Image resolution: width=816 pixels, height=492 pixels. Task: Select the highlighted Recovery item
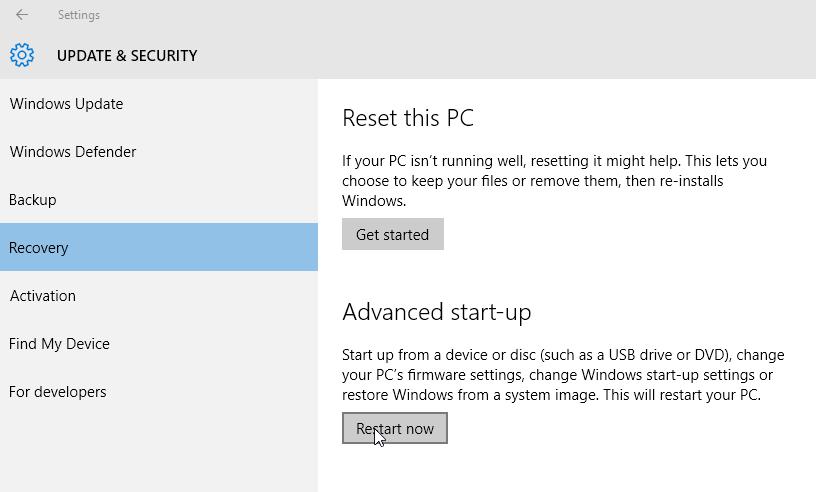39,248
